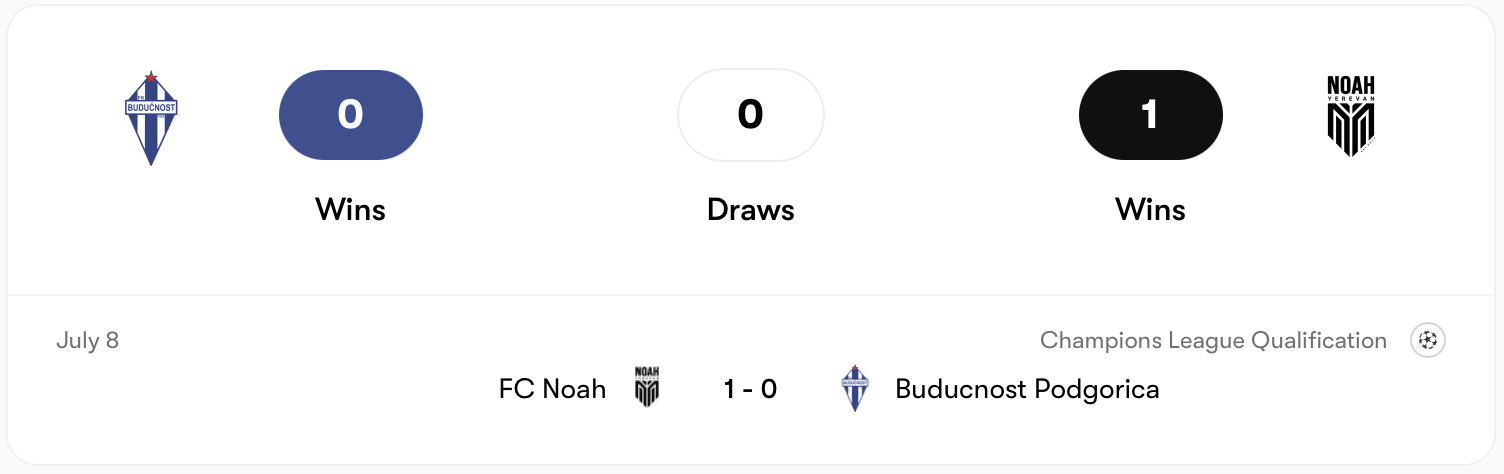Select the blue Buducnost wins pill
The image size is (1504, 474).
tap(351, 115)
